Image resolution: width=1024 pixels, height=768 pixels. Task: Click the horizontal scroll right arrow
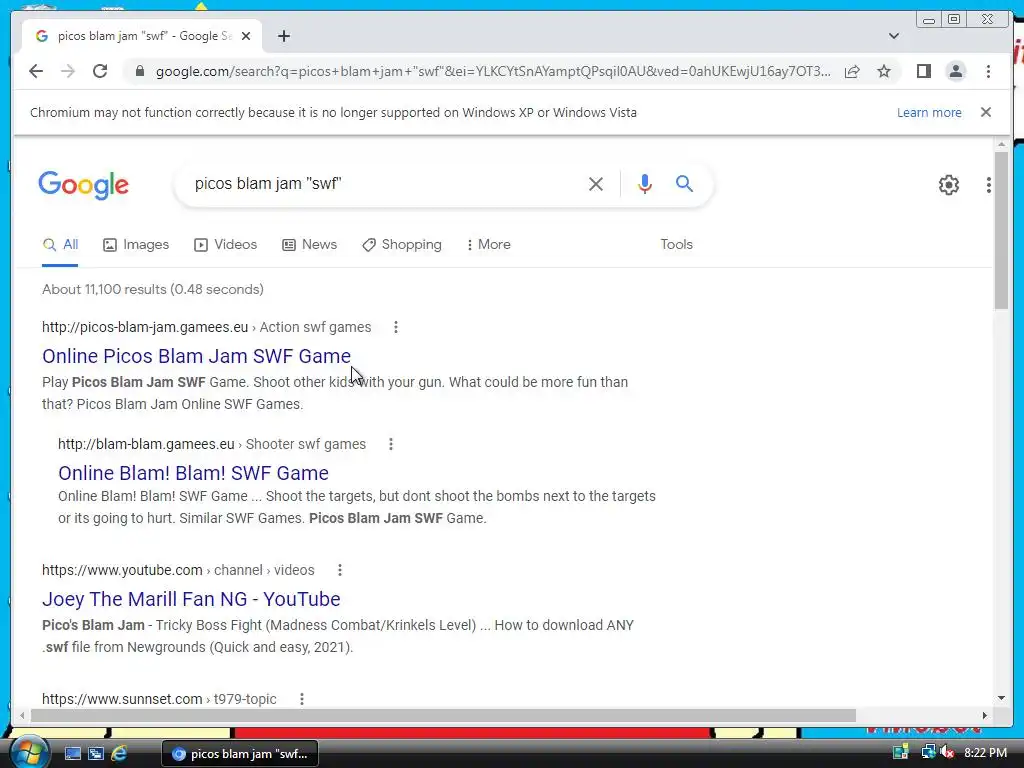click(x=985, y=716)
